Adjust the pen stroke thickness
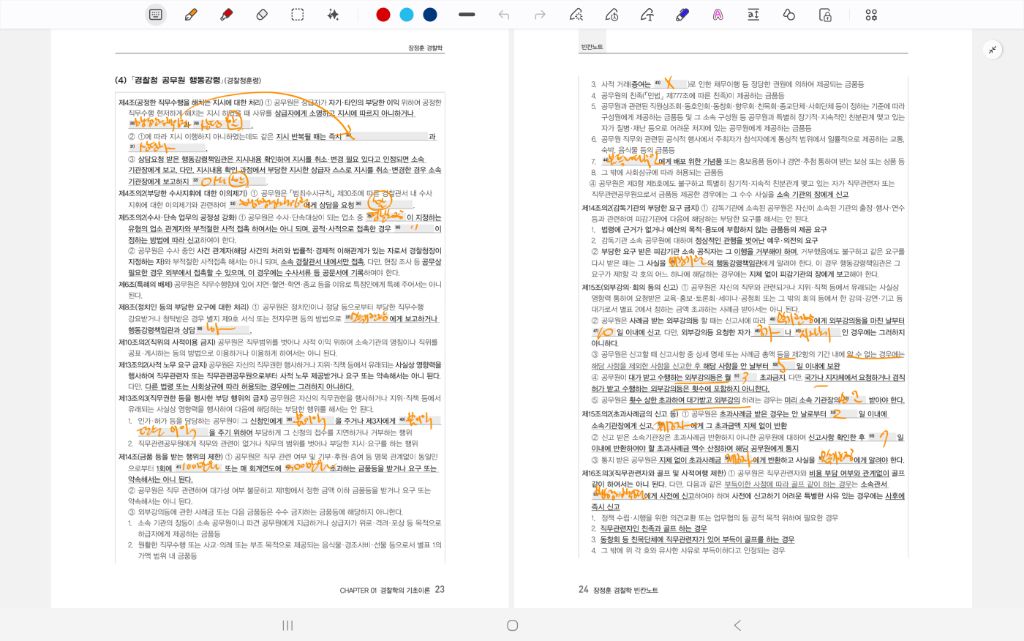 click(466, 14)
